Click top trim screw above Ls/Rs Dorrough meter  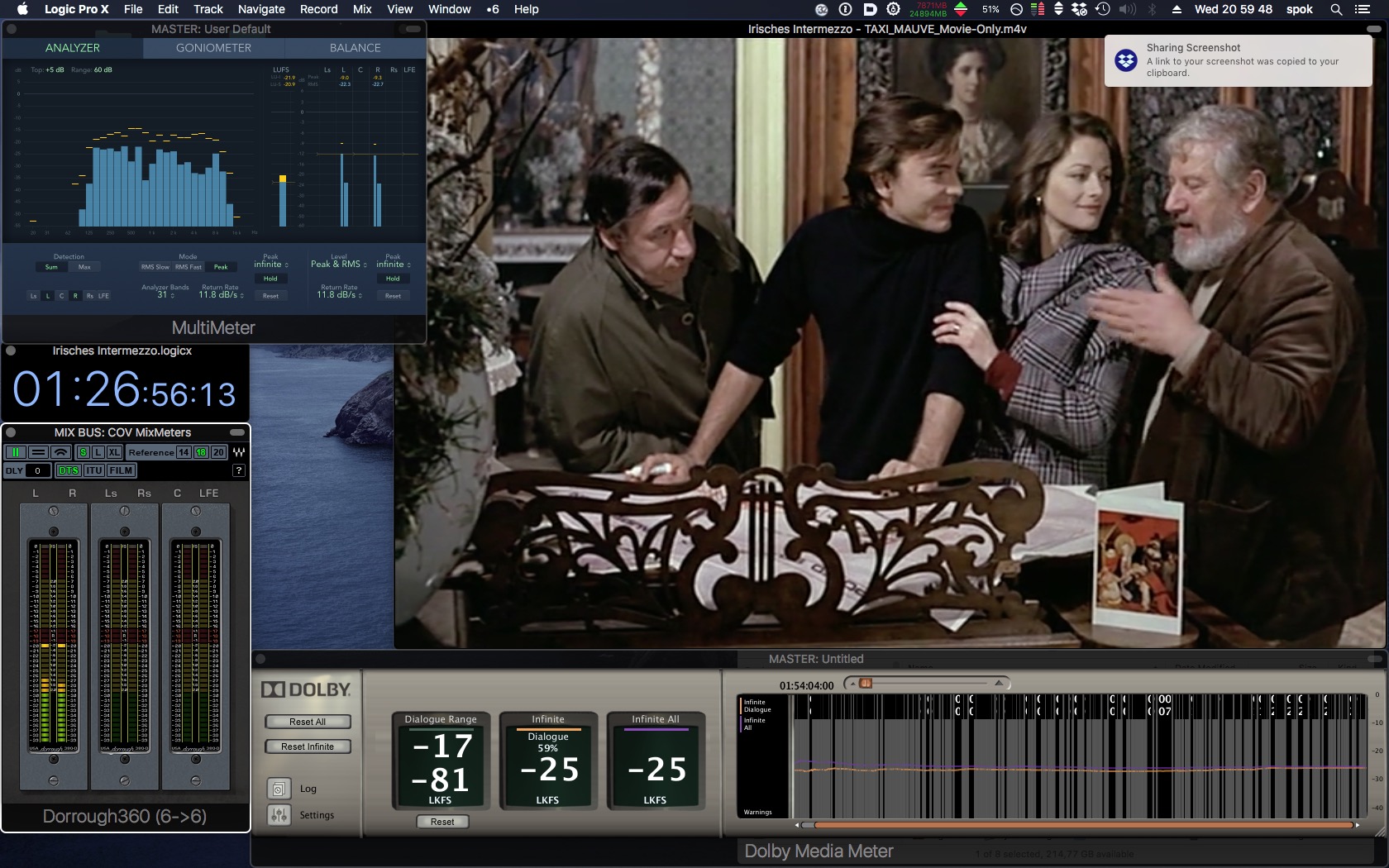pos(125,511)
